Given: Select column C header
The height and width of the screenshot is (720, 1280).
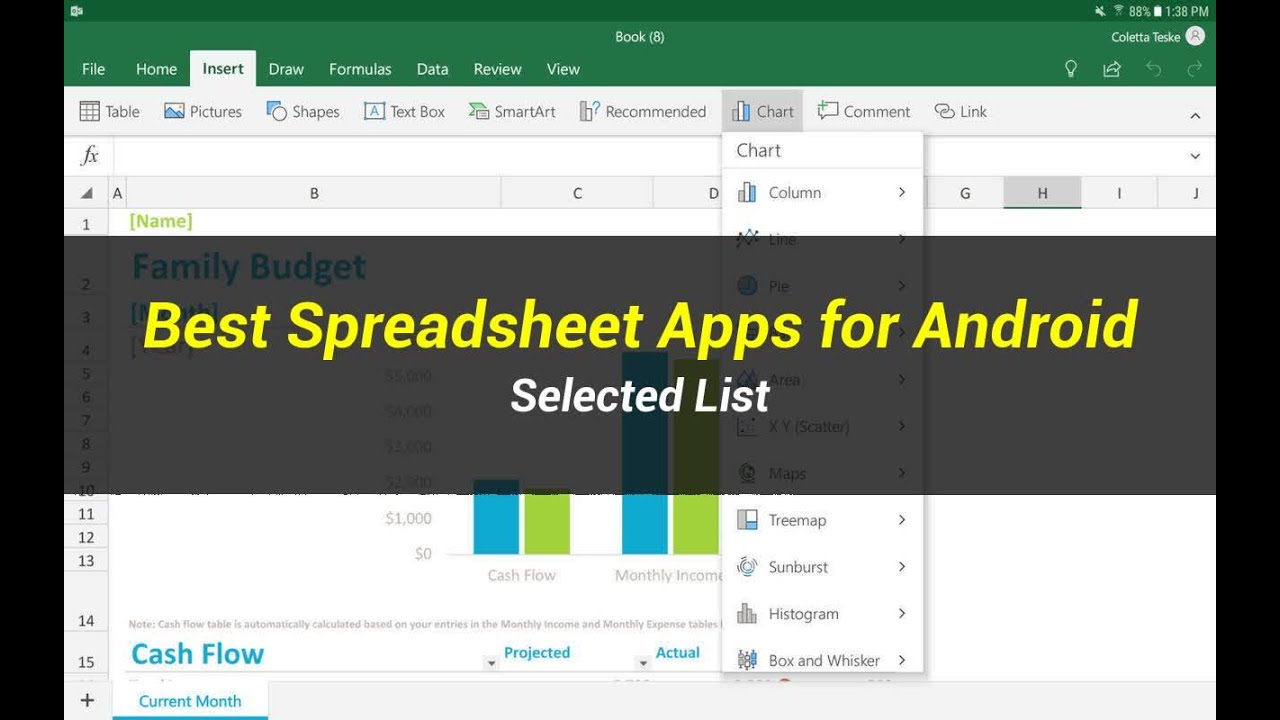Looking at the screenshot, I should click(577, 193).
